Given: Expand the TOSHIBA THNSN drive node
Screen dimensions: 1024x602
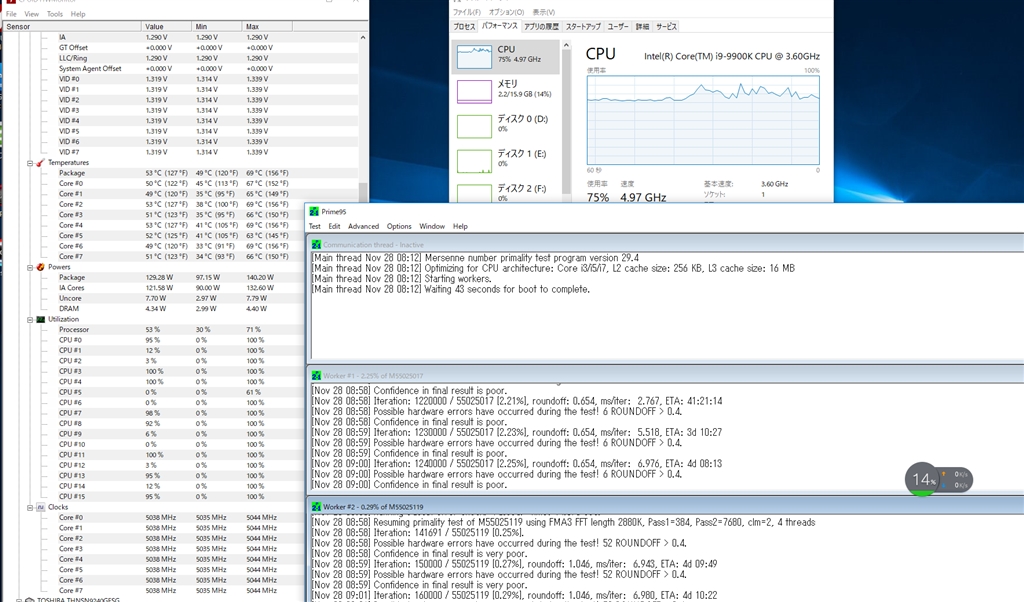Looking at the screenshot, I should coord(19,599).
